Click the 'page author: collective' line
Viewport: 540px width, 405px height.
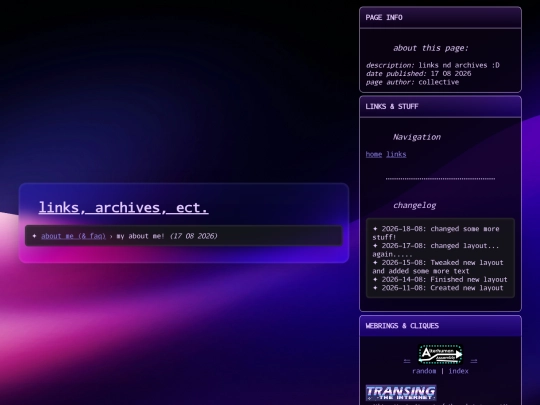coord(412,82)
